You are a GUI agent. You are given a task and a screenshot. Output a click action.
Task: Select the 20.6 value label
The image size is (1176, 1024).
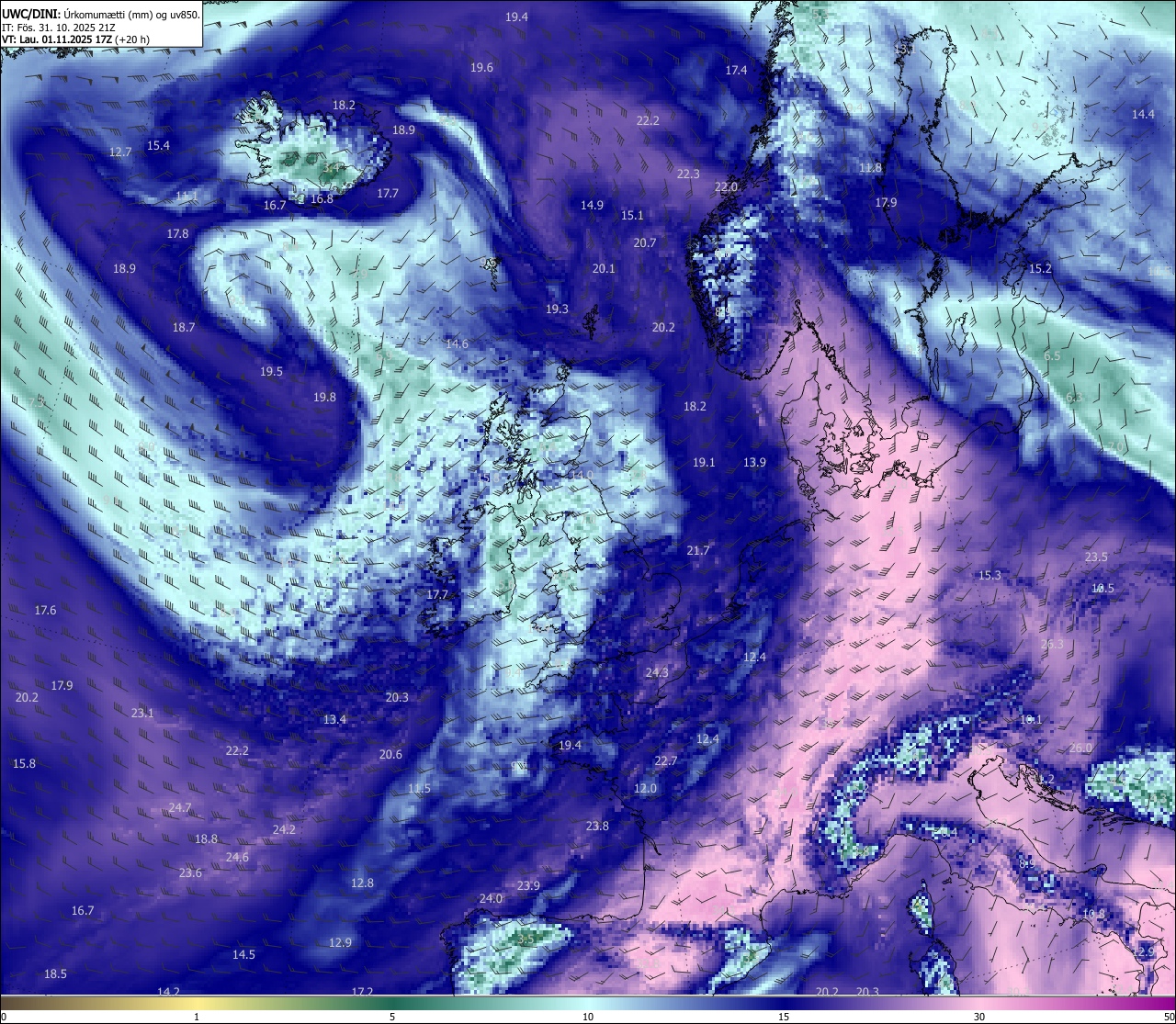(390, 754)
